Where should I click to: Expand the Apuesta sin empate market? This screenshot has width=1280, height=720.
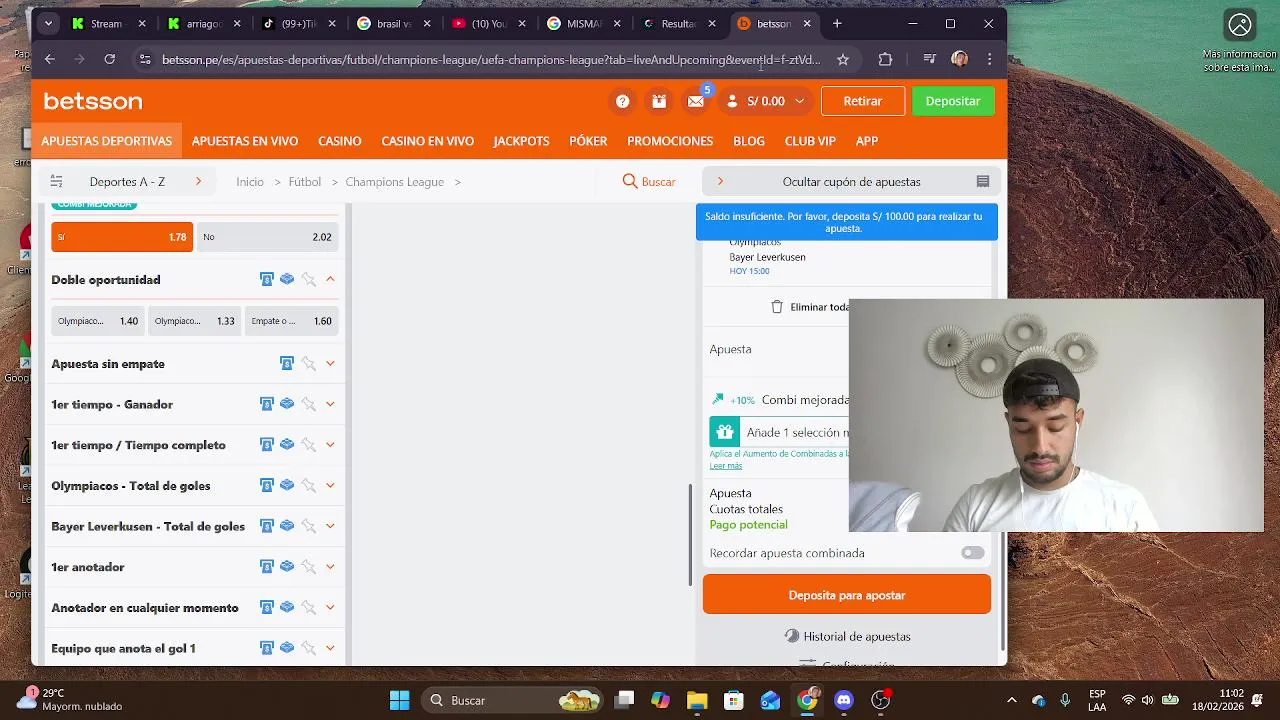pyautogui.click(x=330, y=364)
